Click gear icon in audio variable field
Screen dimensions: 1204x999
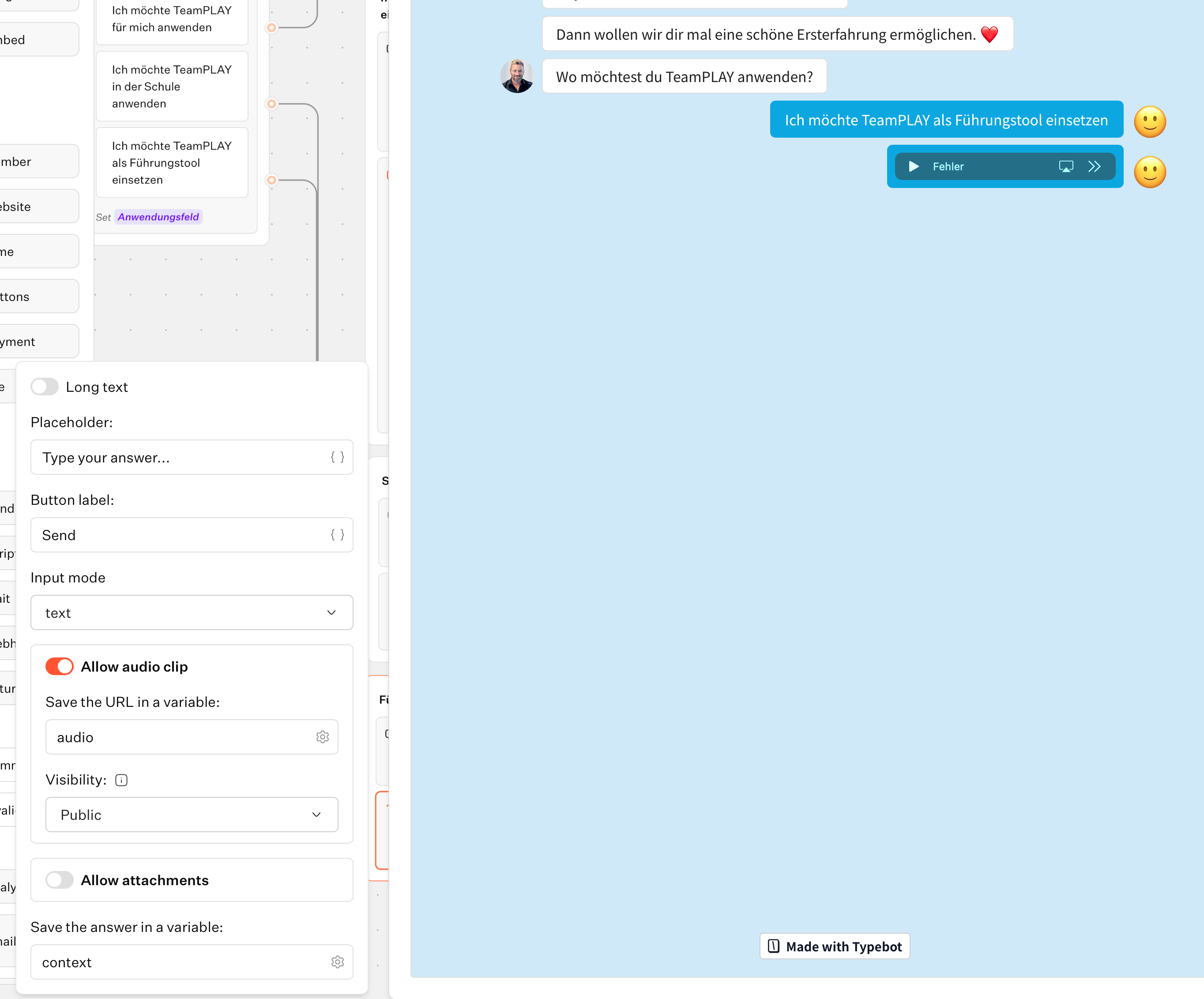click(323, 736)
